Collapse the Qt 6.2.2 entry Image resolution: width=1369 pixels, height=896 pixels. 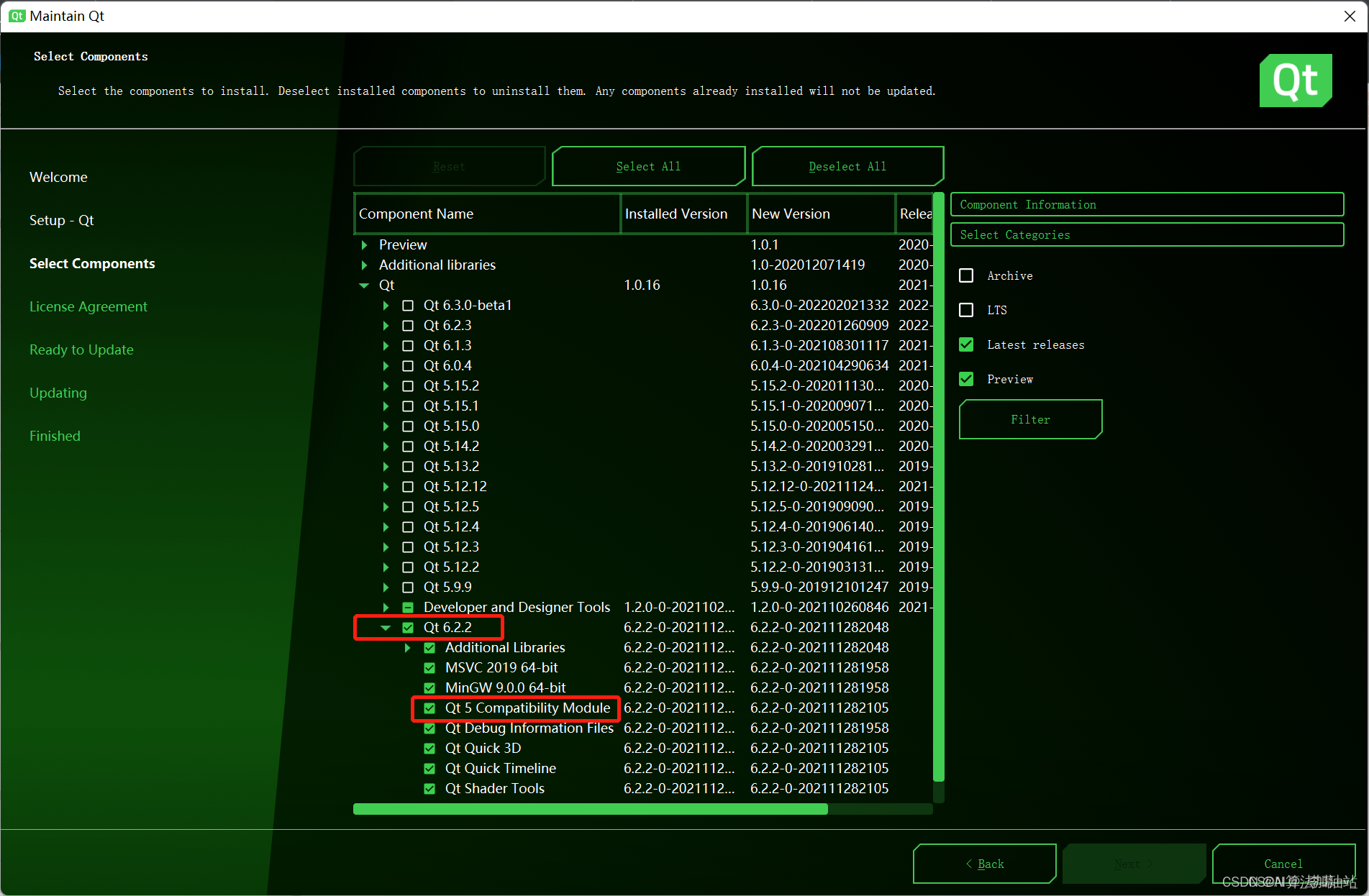point(386,627)
